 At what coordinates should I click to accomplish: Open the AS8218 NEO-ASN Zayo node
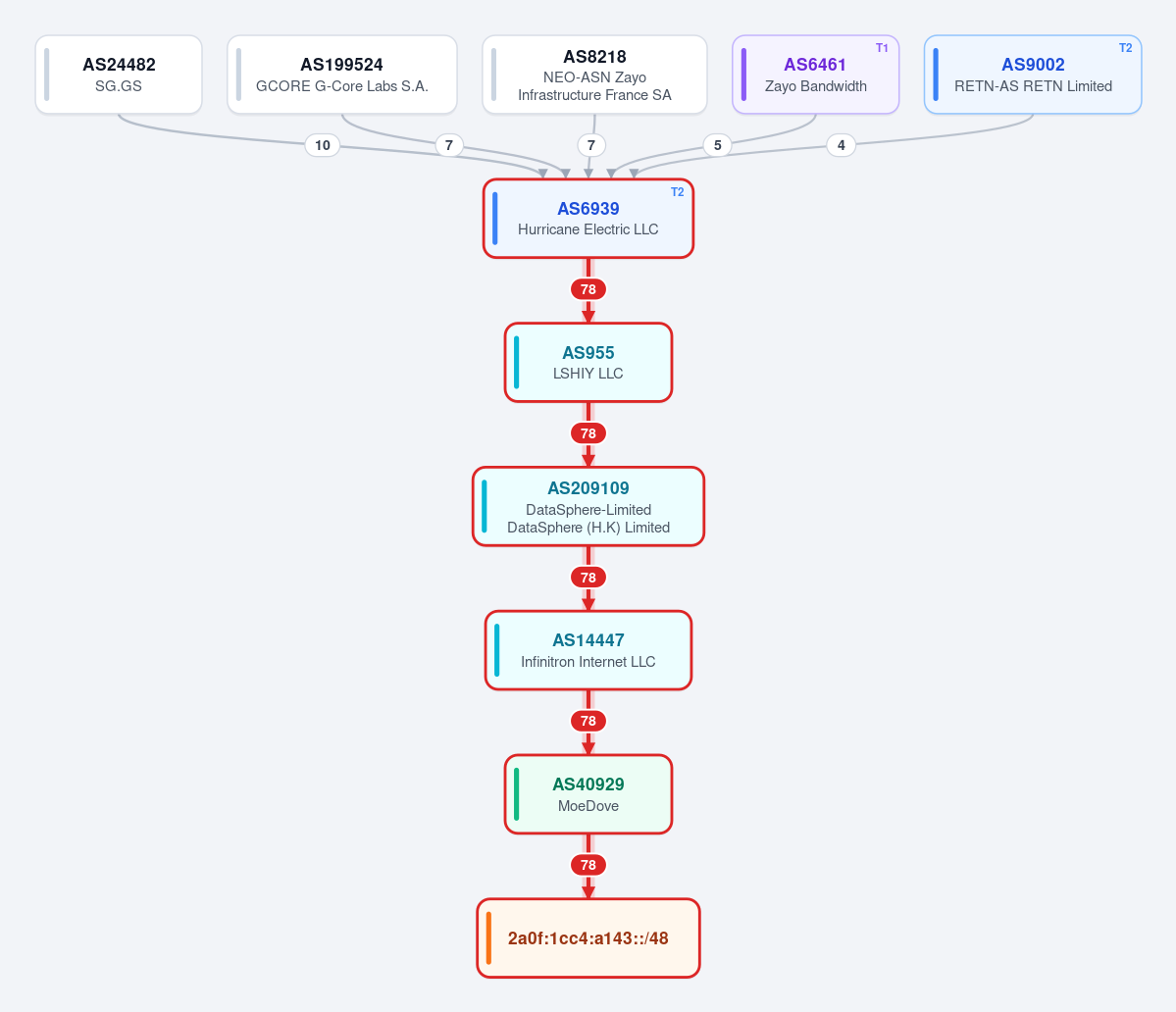tap(594, 75)
